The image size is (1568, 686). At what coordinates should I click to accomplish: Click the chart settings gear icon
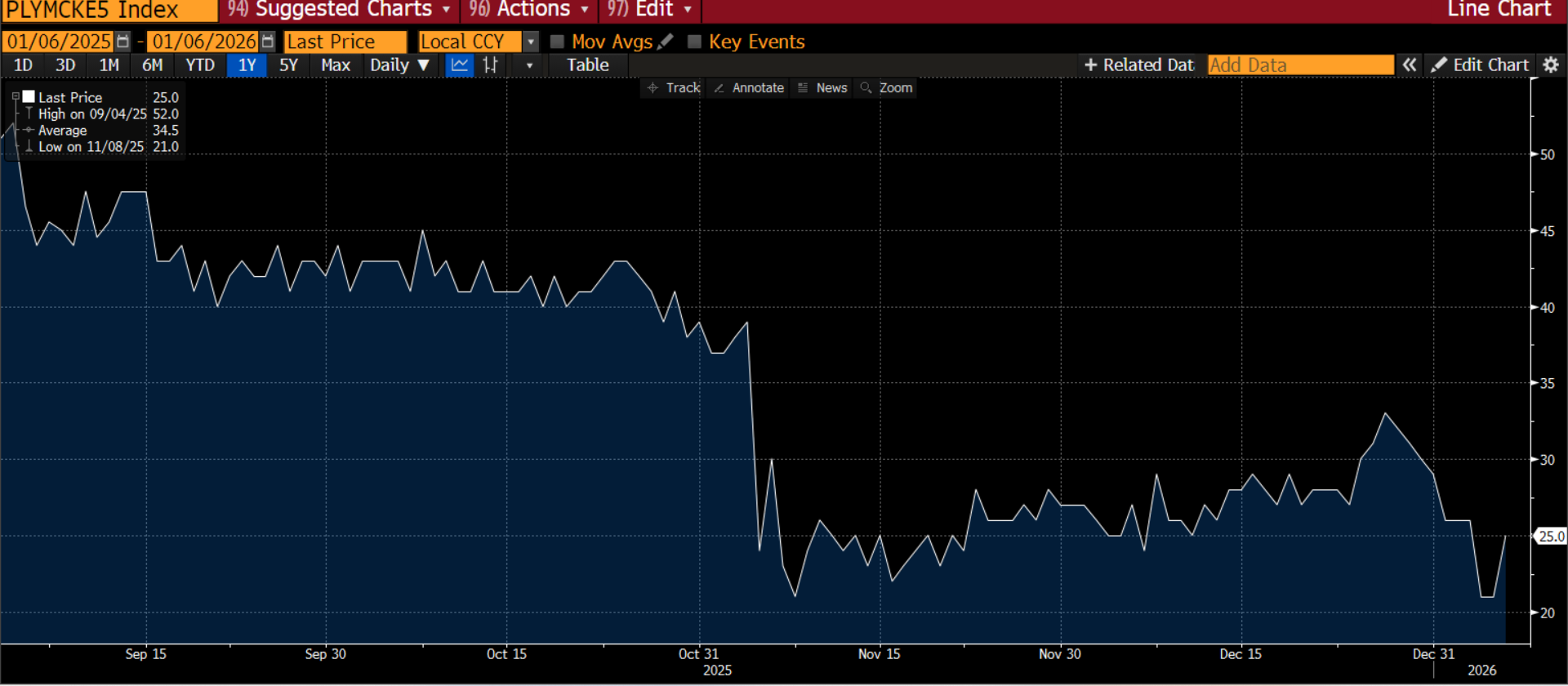tap(1551, 65)
